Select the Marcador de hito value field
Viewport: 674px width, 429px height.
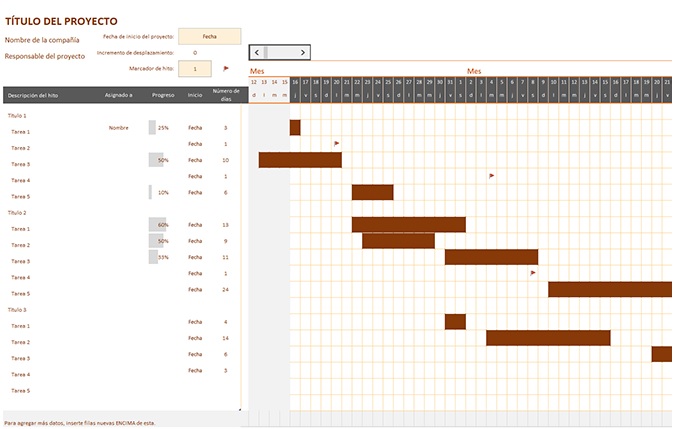point(195,69)
